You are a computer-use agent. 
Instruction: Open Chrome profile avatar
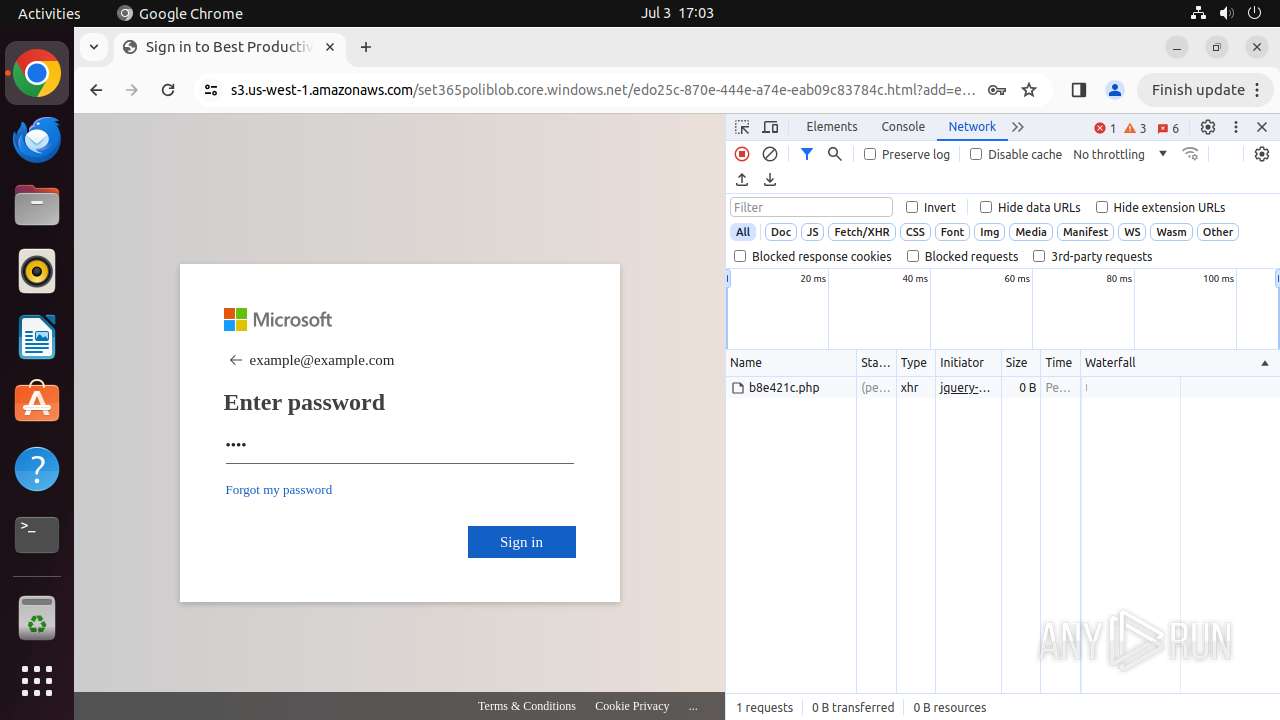(x=1115, y=90)
